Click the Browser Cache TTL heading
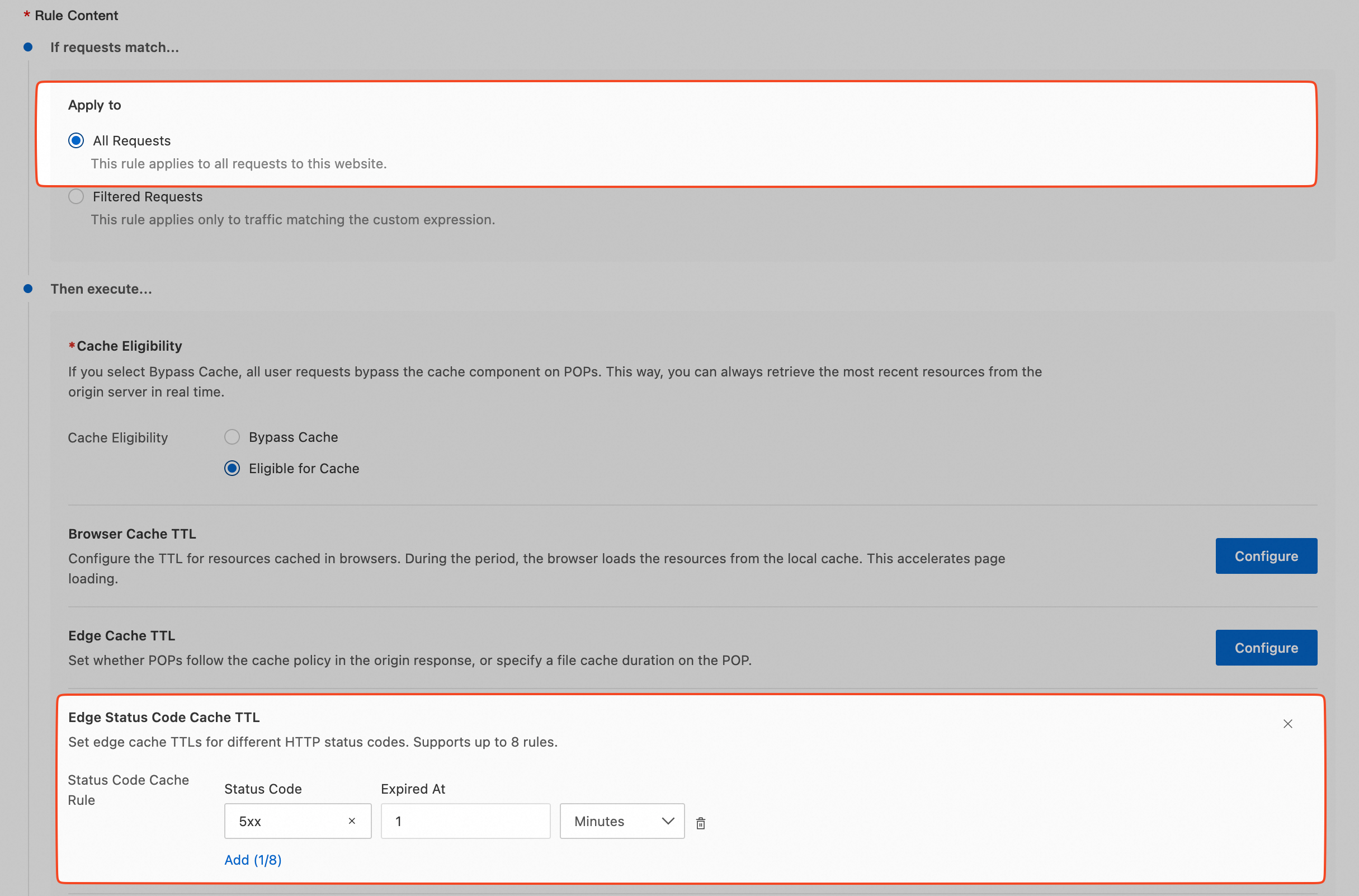This screenshot has width=1359, height=896. pyautogui.click(x=132, y=534)
